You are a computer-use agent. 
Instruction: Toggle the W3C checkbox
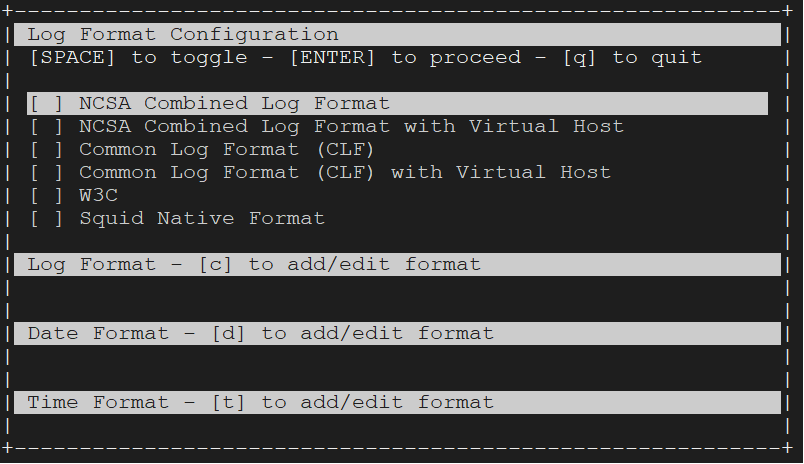[x=46, y=196]
